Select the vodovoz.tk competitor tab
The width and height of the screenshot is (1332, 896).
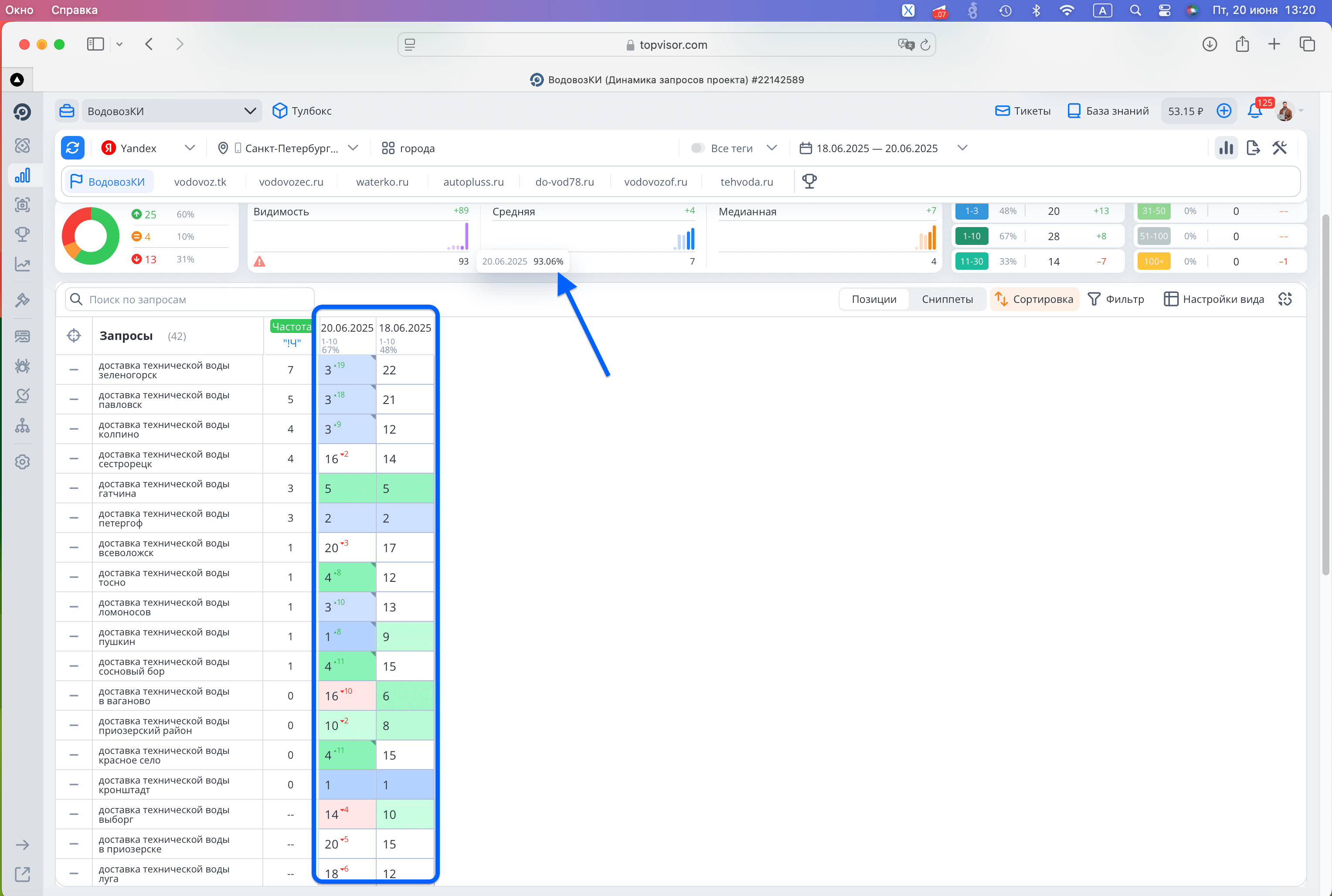click(200, 182)
